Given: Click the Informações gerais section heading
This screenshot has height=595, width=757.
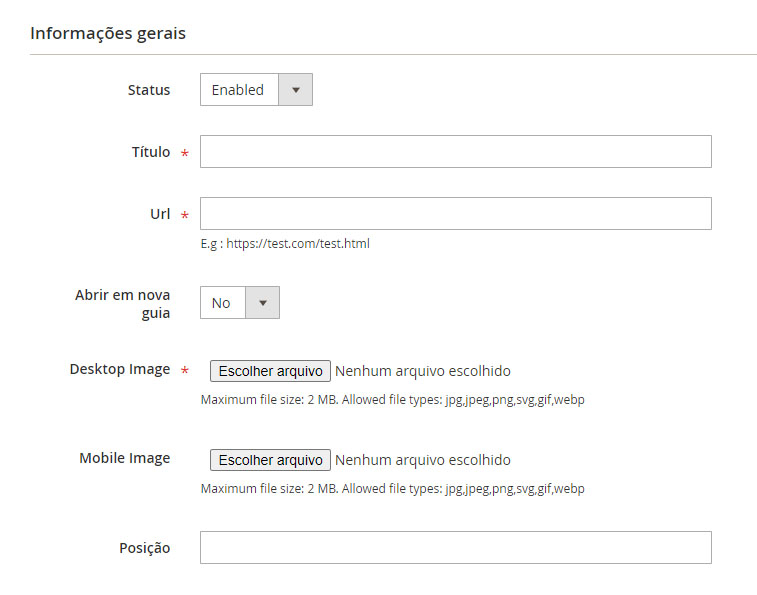Looking at the screenshot, I should pos(108,33).
